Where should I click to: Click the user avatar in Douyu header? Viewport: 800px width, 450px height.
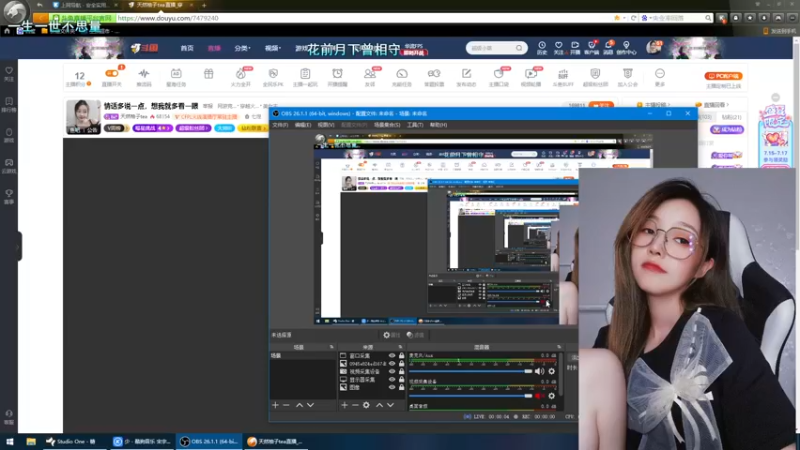click(x=653, y=47)
